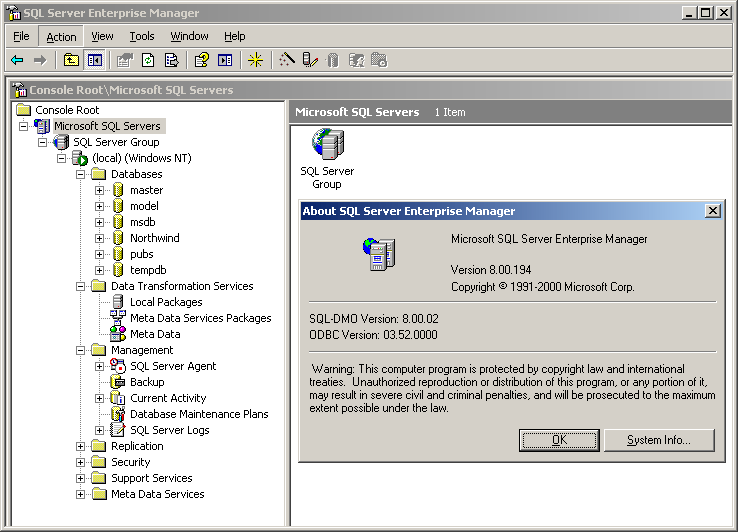Image resolution: width=738 pixels, height=532 pixels.
Task: Collapse the Data Transformation Services folder
Action: [x=80, y=286]
